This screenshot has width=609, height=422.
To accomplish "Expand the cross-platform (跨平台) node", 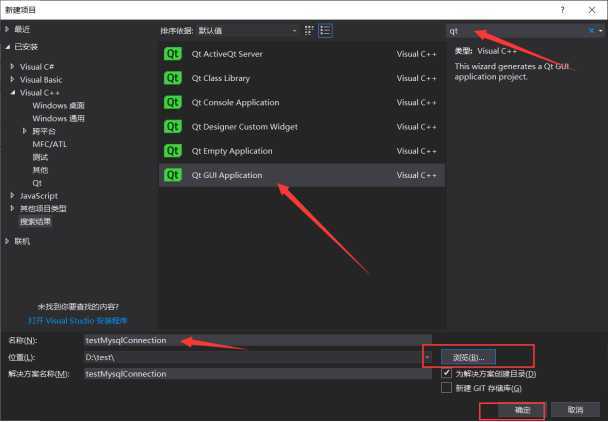I will point(24,131).
